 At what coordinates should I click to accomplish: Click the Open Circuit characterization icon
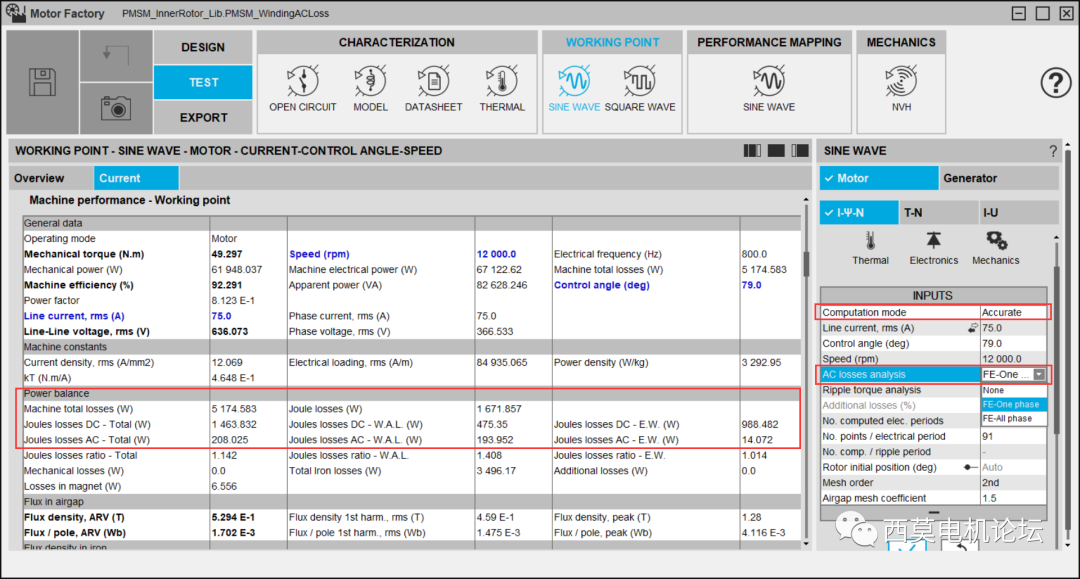point(303,82)
